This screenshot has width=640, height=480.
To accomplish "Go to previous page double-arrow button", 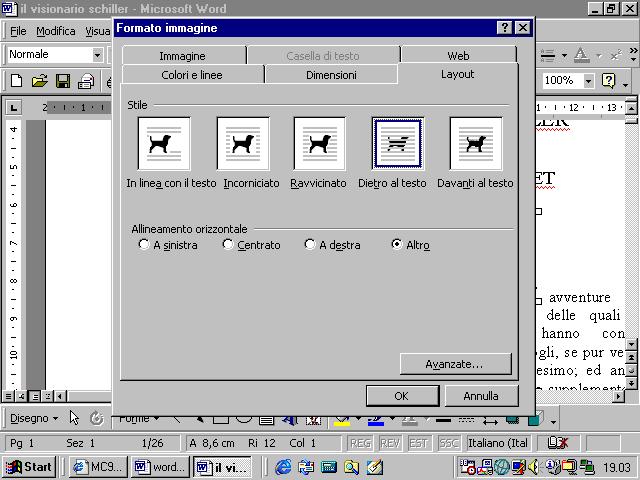I will 631,358.
